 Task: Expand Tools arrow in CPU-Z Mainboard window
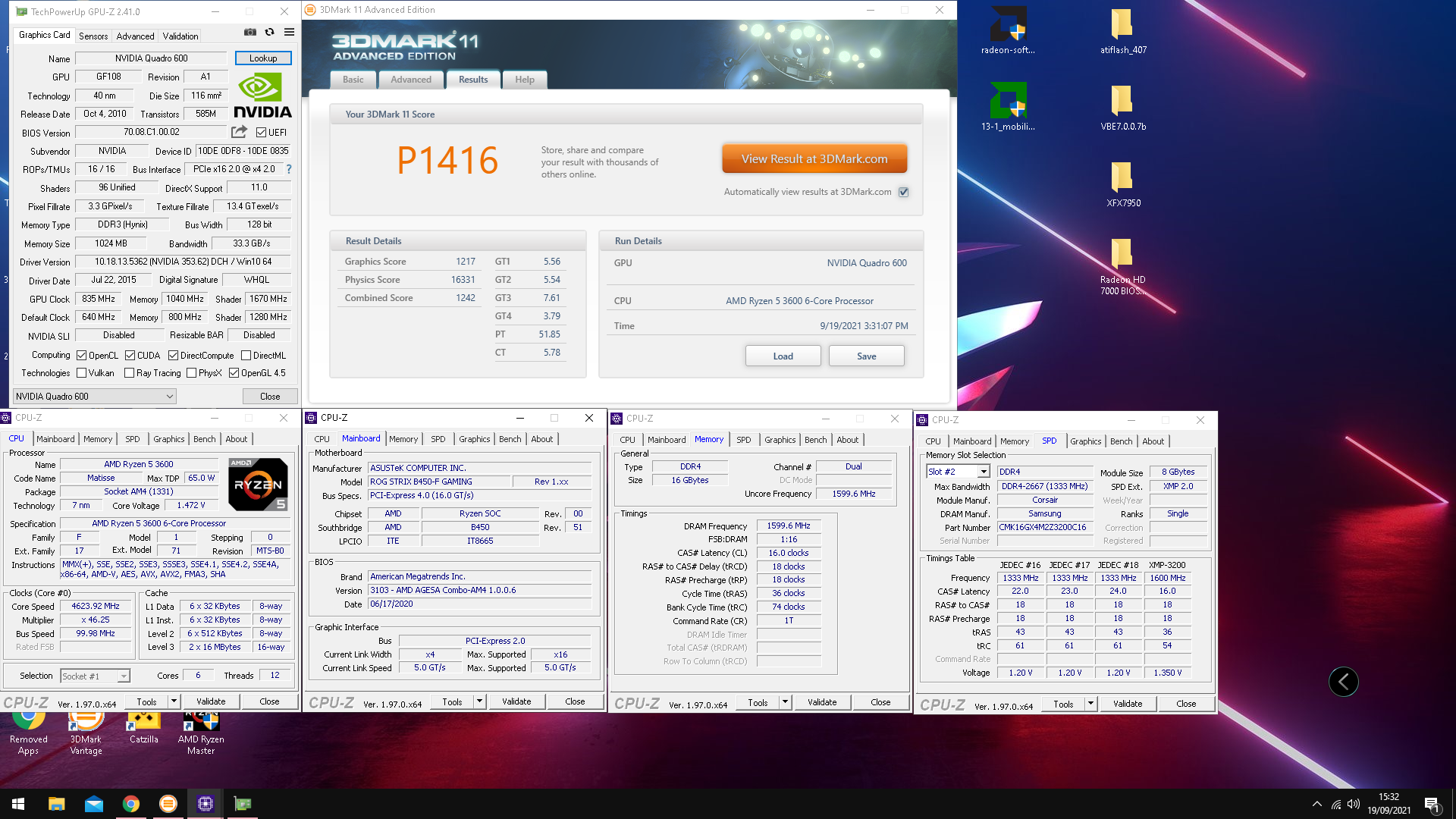click(x=479, y=701)
